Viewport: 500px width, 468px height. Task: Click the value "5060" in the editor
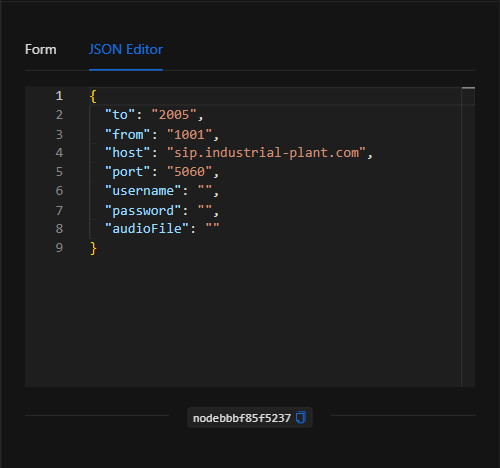click(x=189, y=172)
